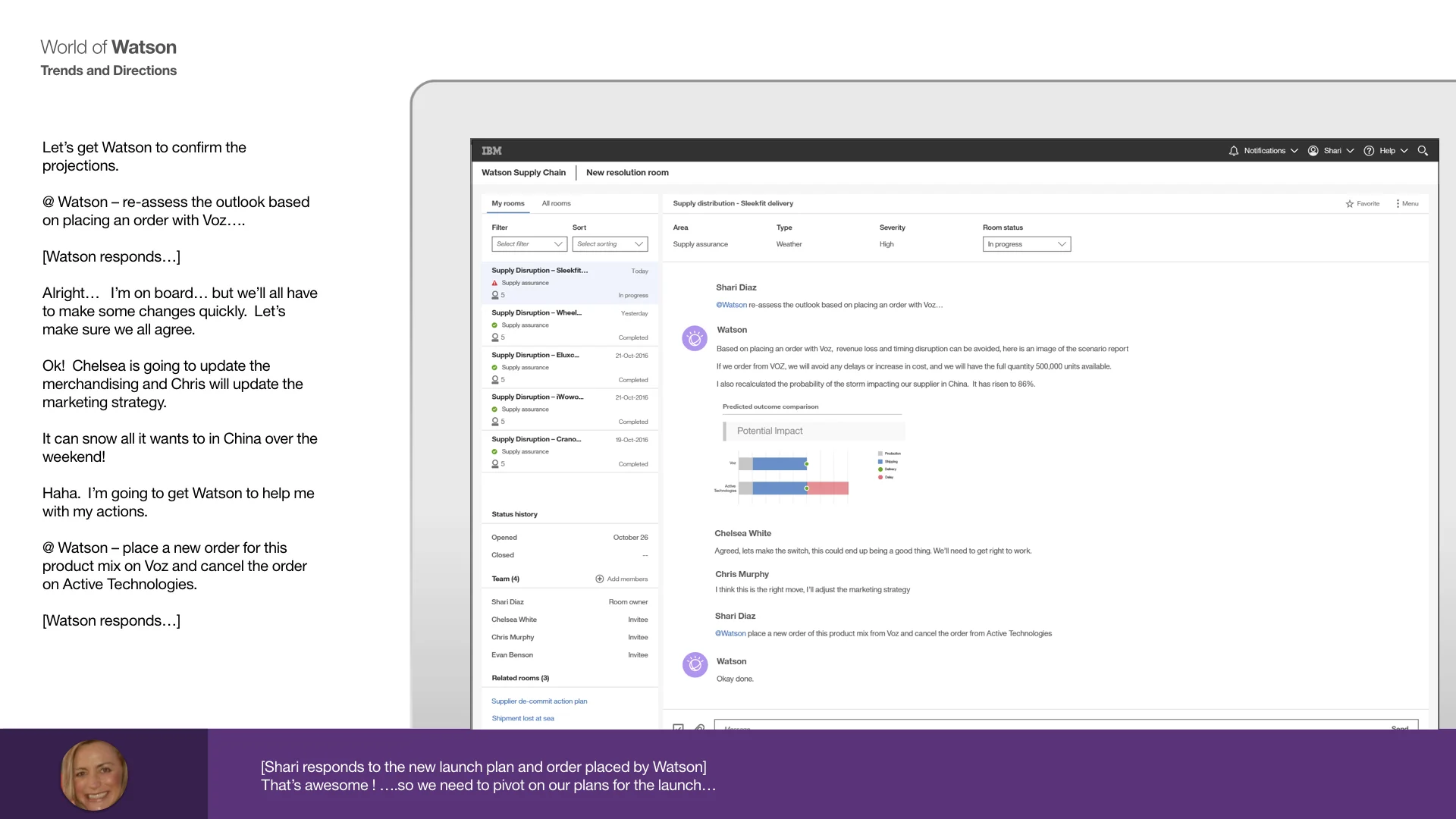Click the Add members plus icon
Image resolution: width=1456 pixels, height=819 pixels.
click(600, 579)
